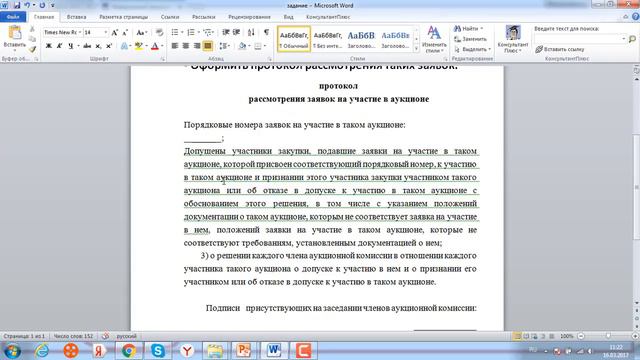
Task: Click the Заменить (Replace) button
Action: coord(470,39)
